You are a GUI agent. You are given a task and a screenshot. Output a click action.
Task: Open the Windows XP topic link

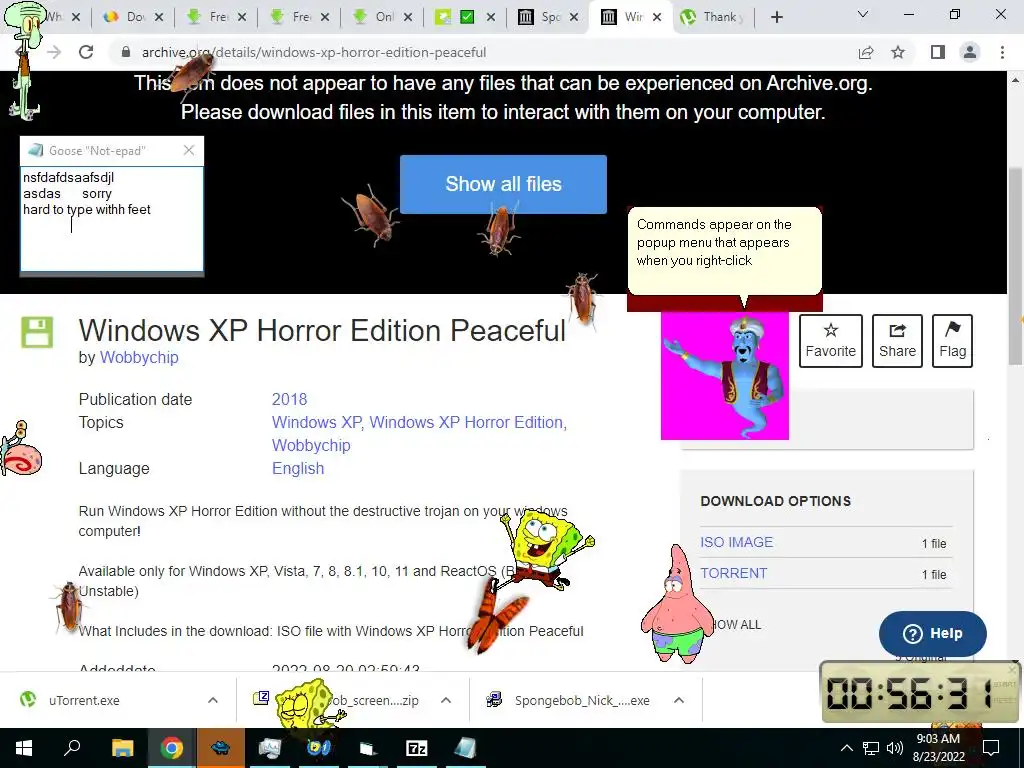(317, 422)
